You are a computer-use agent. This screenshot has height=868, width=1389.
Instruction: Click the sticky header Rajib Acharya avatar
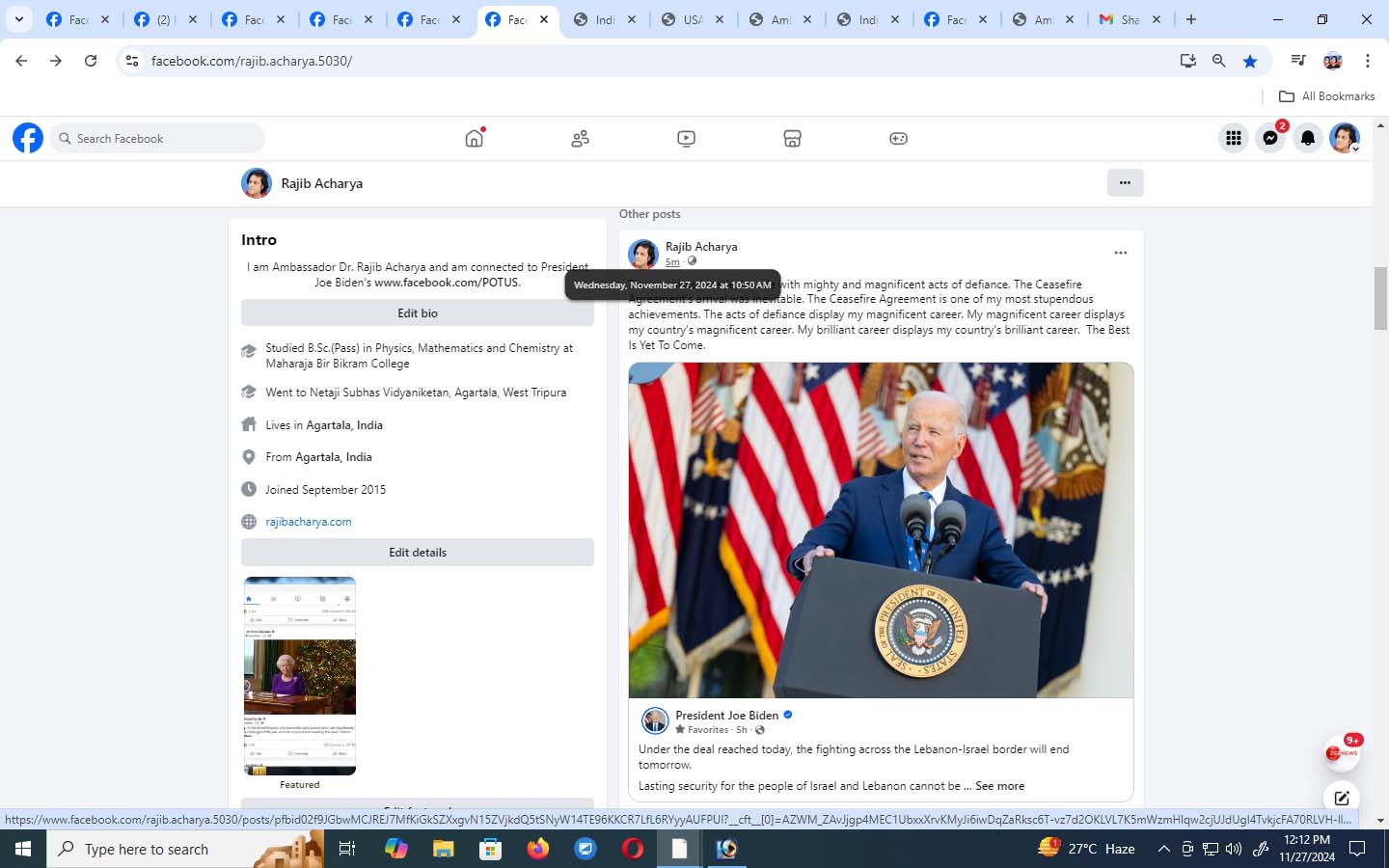tap(257, 183)
